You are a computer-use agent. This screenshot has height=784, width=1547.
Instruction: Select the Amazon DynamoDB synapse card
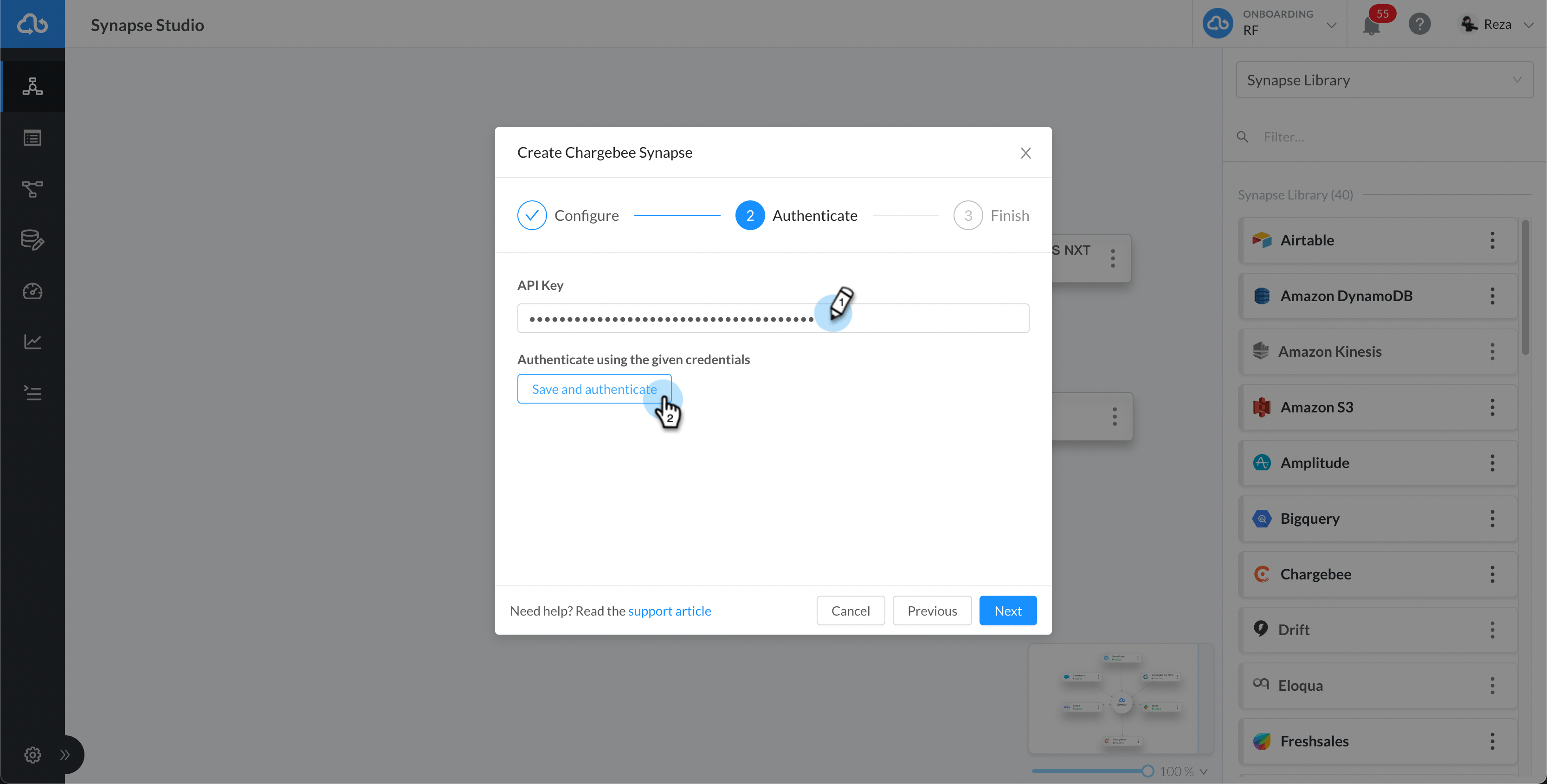1378,296
